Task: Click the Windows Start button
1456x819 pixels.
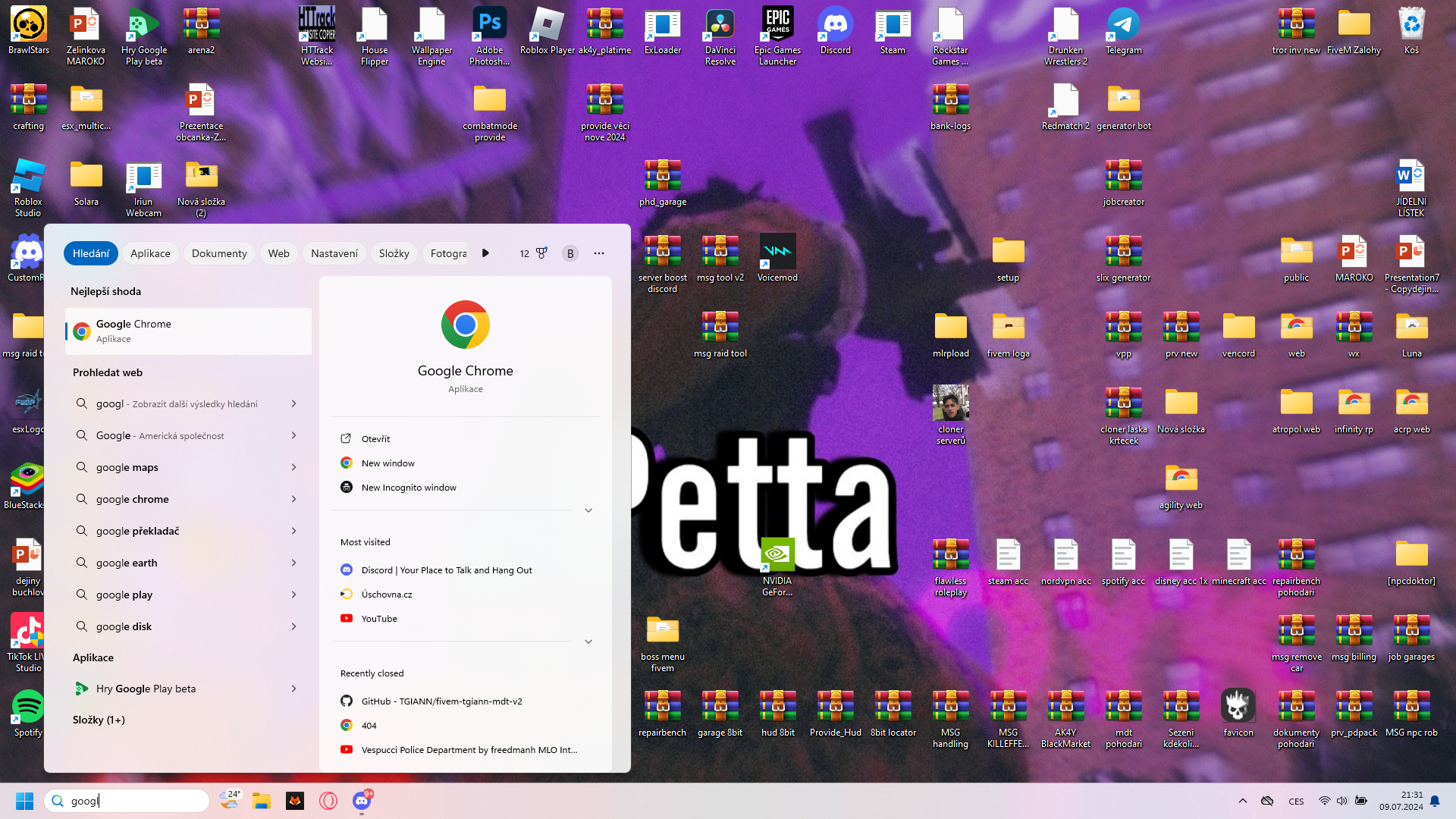Action: 24,801
